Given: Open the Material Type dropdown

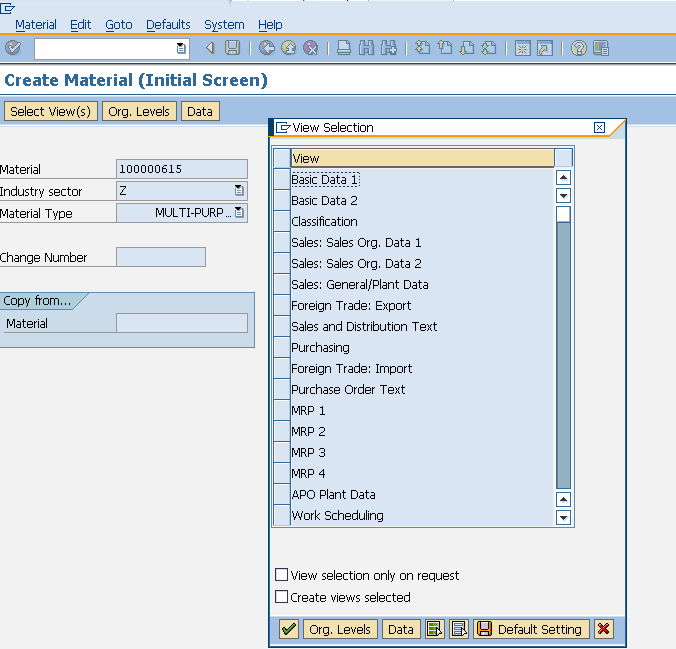Looking at the screenshot, I should click(239, 212).
